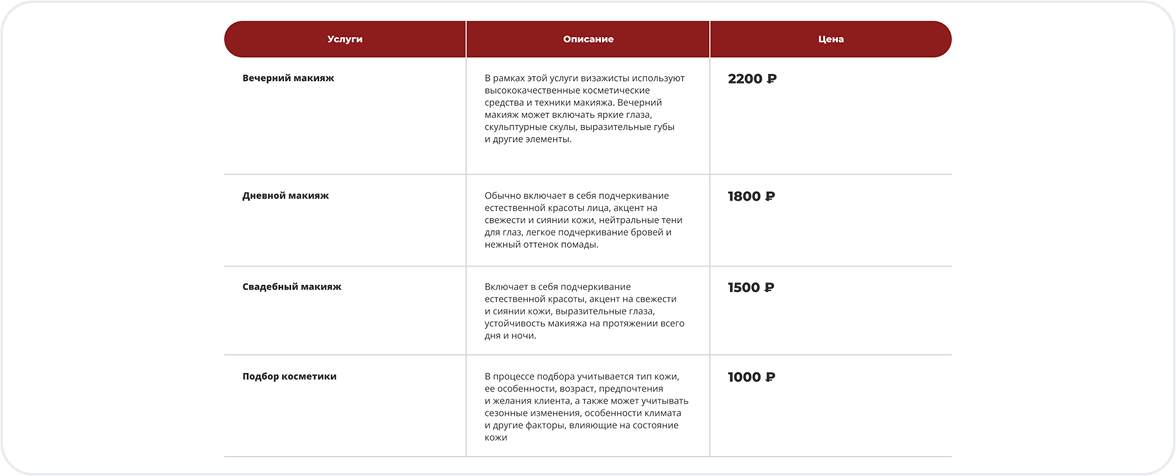Image resolution: width=1176 pixels, height=476 pixels.
Task: Click the ruble sign next to 1500
Action: (769, 287)
